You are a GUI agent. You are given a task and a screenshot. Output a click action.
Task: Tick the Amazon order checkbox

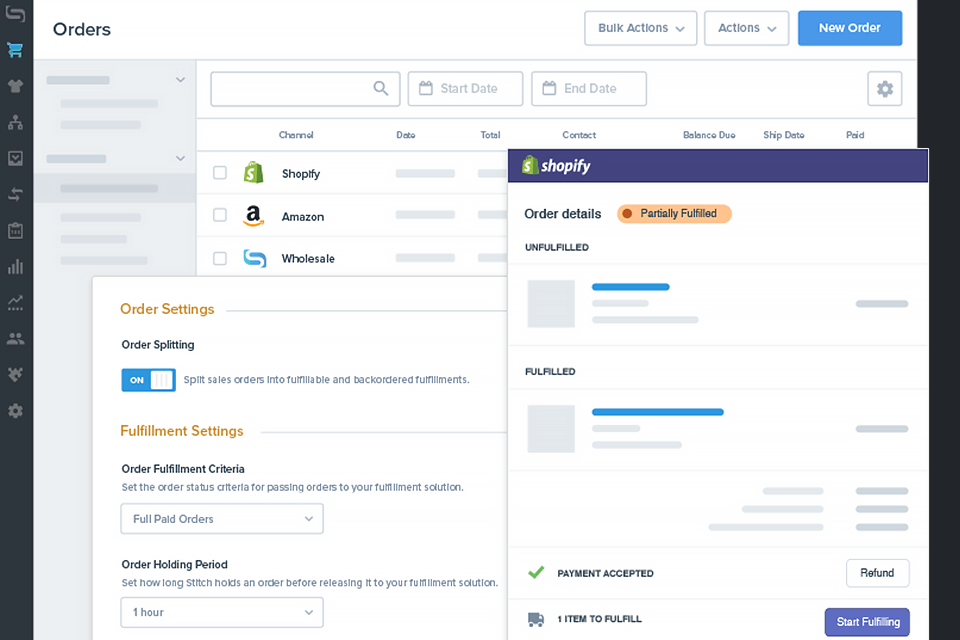point(220,215)
